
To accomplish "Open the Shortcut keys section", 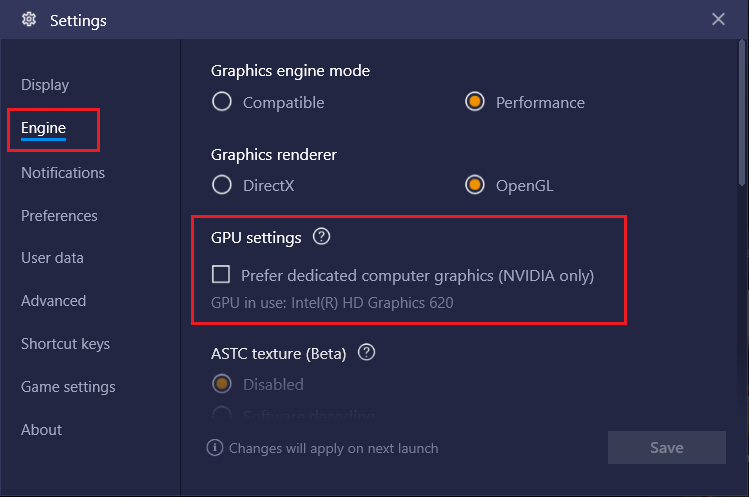I will pos(65,344).
